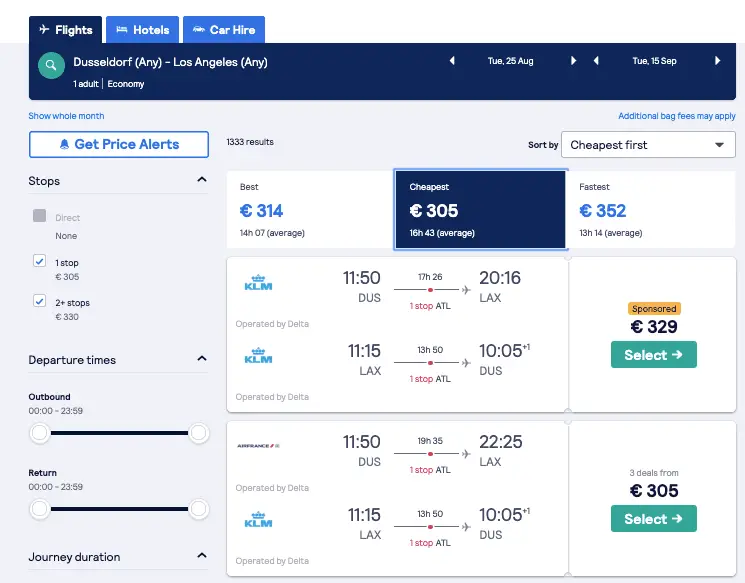Image resolution: width=745 pixels, height=583 pixels.
Task: Choose the Fastest €352 sorting card
Action: (x=651, y=210)
